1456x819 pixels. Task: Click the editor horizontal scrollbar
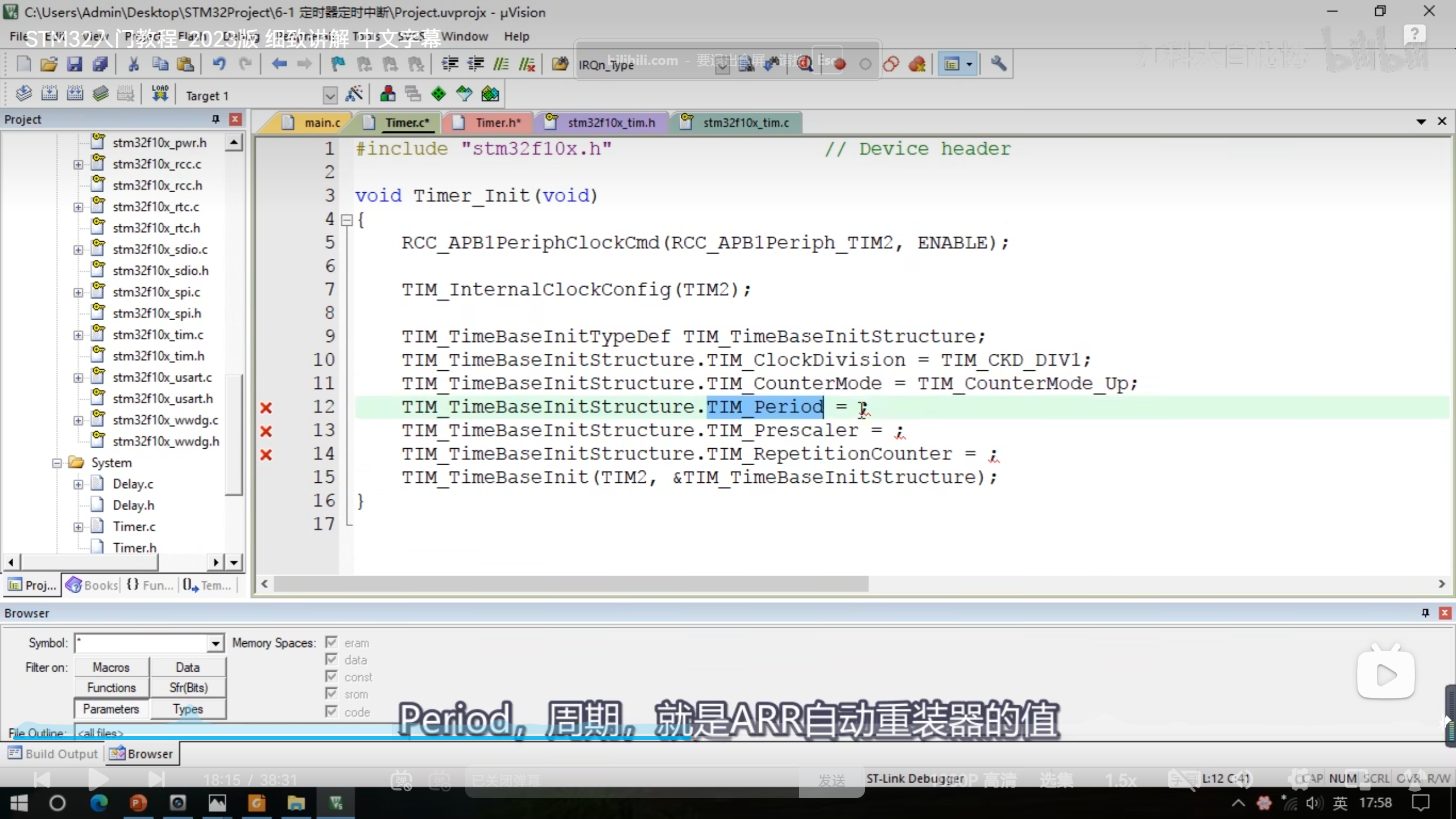coord(569,584)
